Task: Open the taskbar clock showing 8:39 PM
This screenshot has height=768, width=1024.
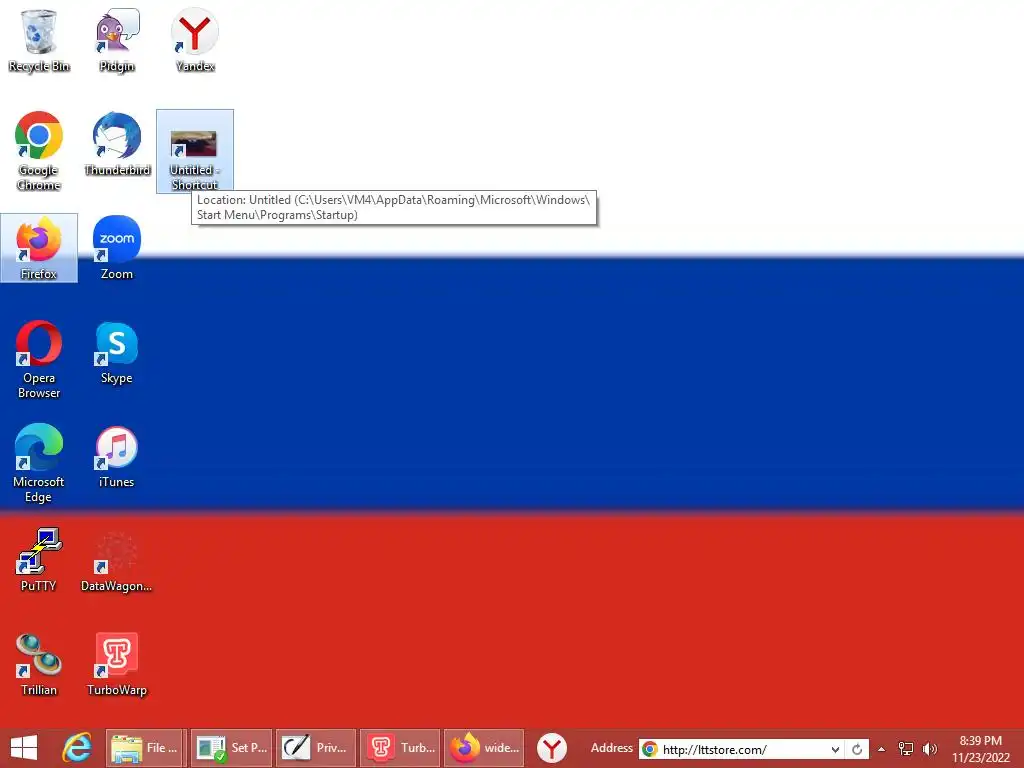Action: (x=981, y=749)
